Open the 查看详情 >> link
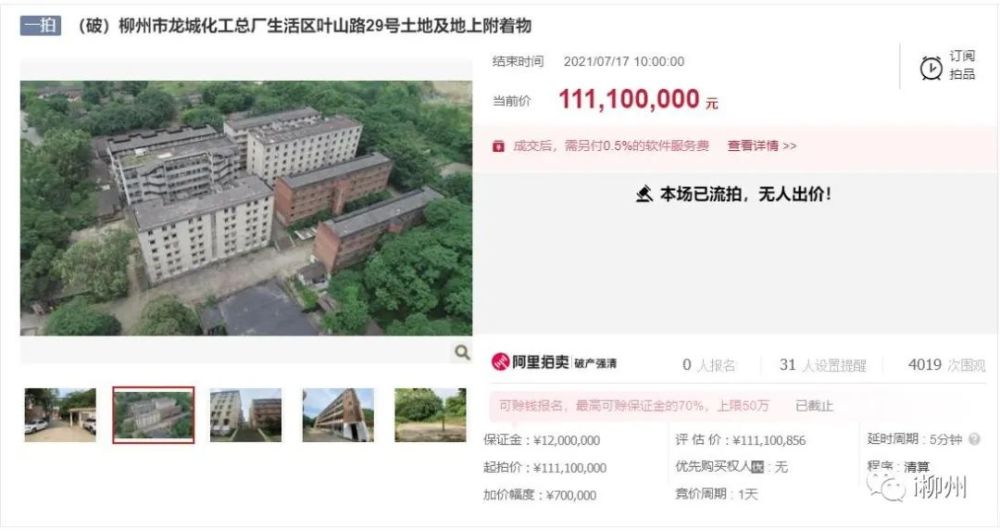 pyautogui.click(x=761, y=146)
